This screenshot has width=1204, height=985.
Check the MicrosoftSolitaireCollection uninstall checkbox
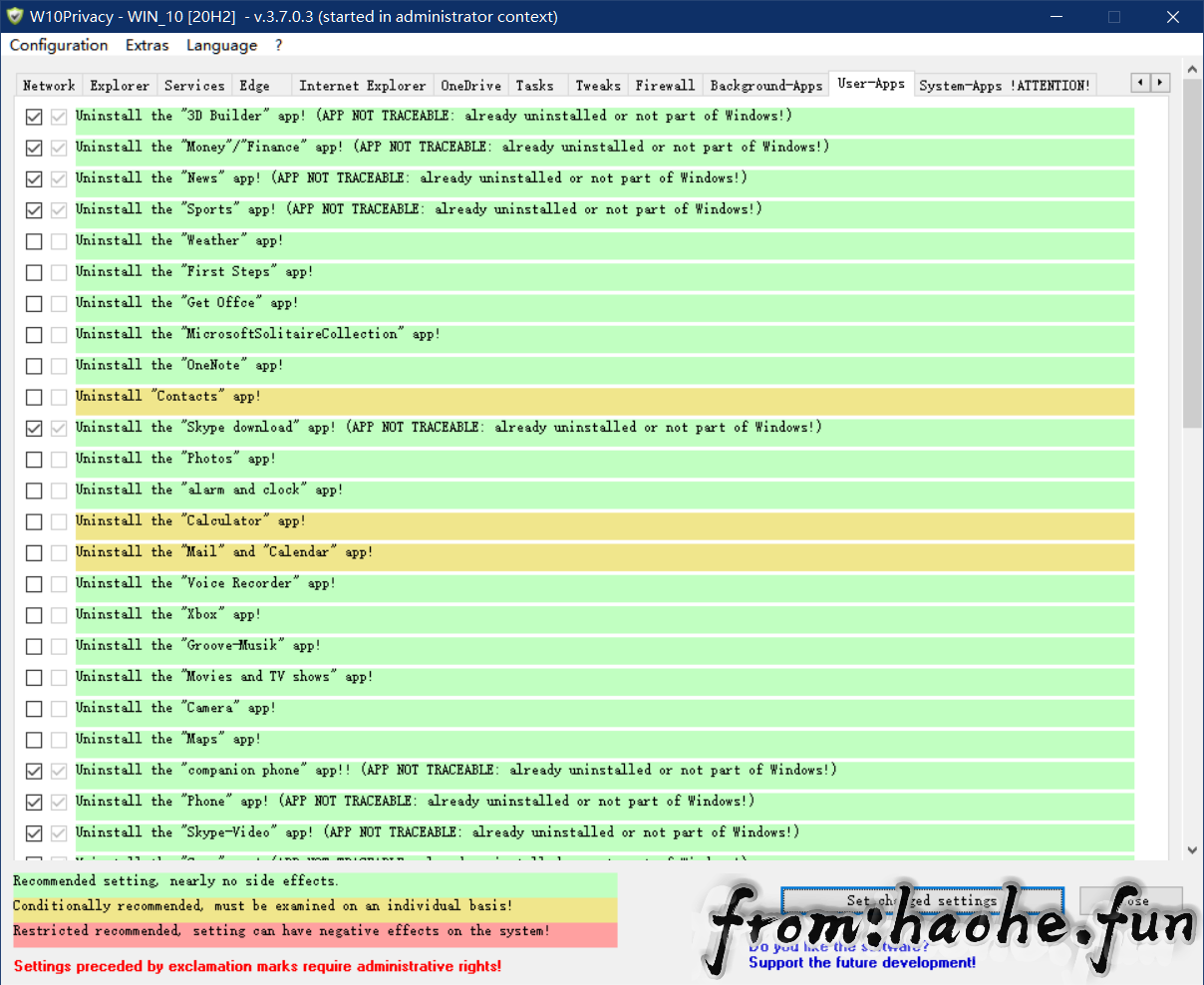pyautogui.click(x=34, y=335)
